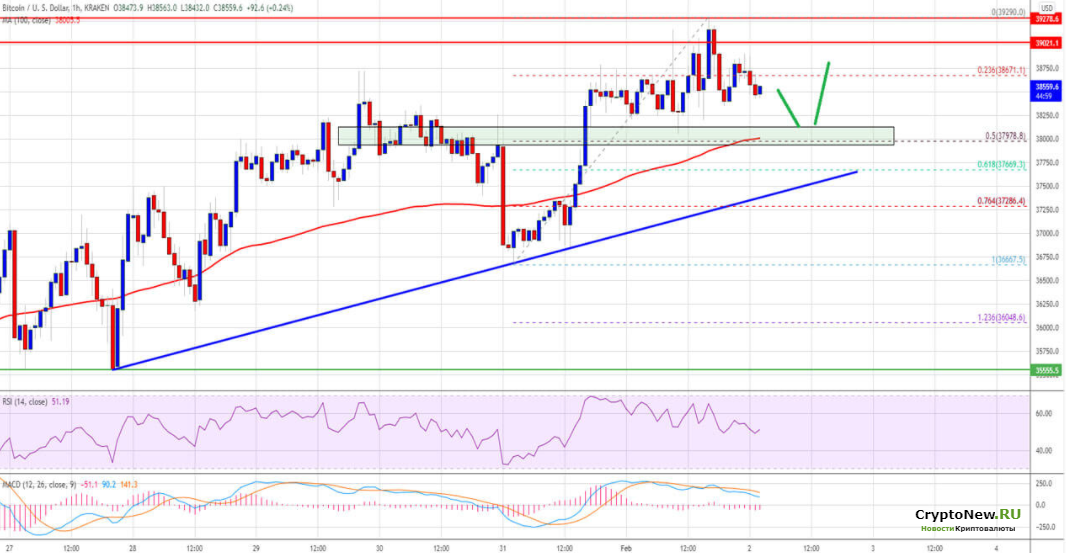Click date 28 on the time axis
1066x553 pixels.
133,548
